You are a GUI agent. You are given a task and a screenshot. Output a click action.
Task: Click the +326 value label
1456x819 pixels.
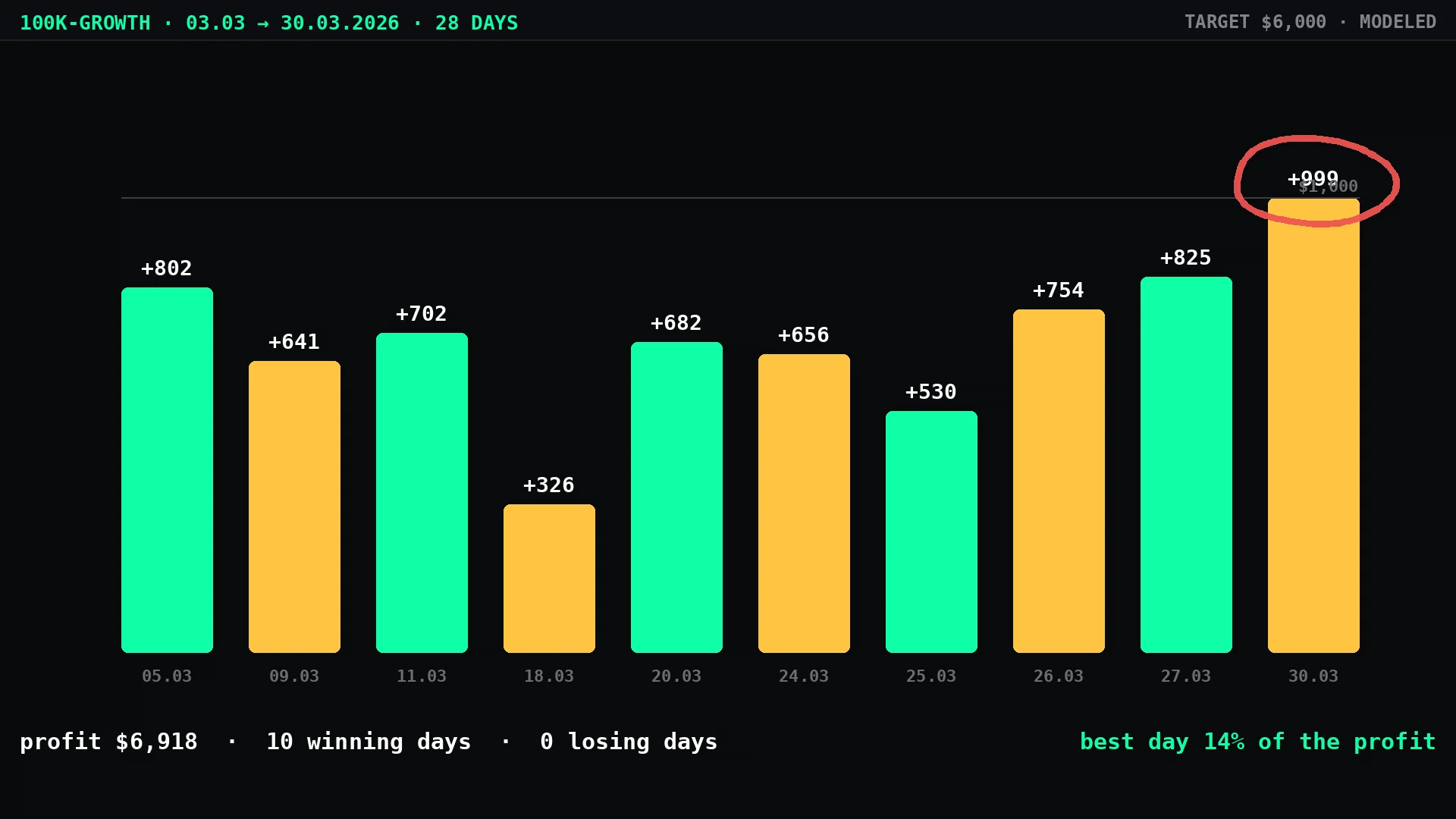point(549,485)
